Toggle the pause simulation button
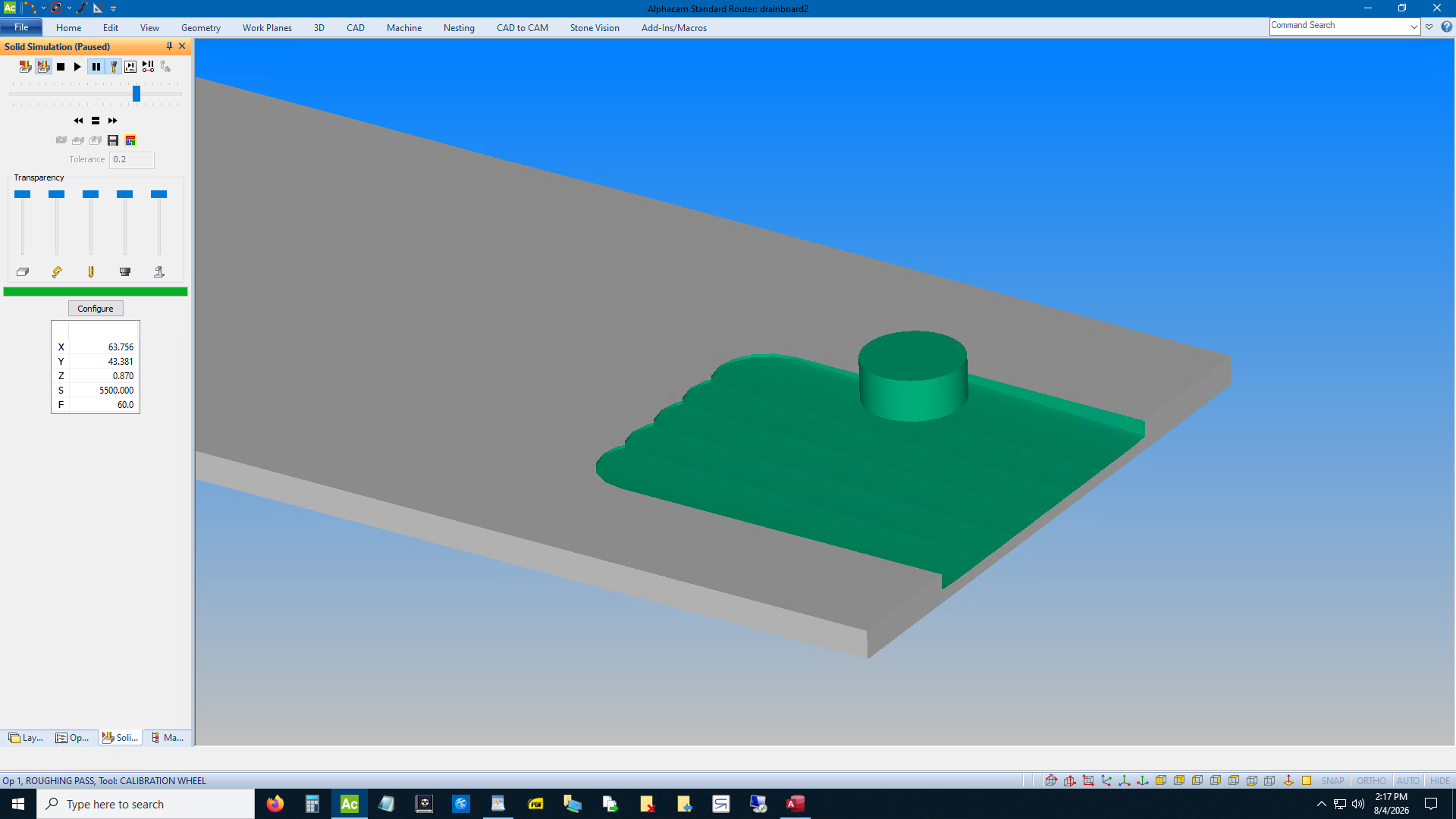Image resolution: width=1456 pixels, height=819 pixels. point(96,67)
